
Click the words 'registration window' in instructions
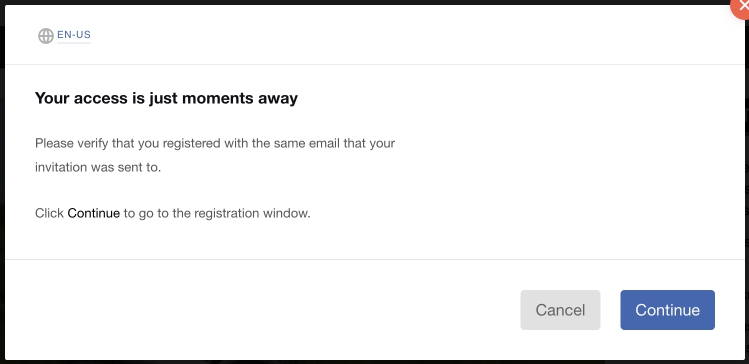[252, 214]
